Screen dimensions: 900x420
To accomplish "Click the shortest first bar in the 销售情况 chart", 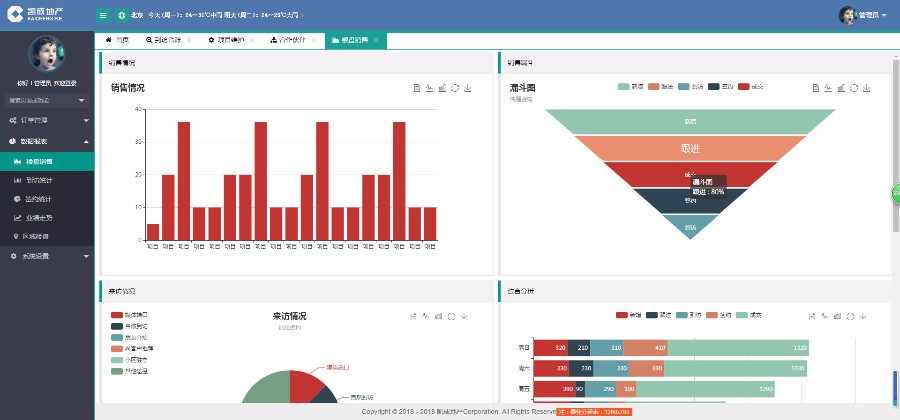I will coord(153,232).
